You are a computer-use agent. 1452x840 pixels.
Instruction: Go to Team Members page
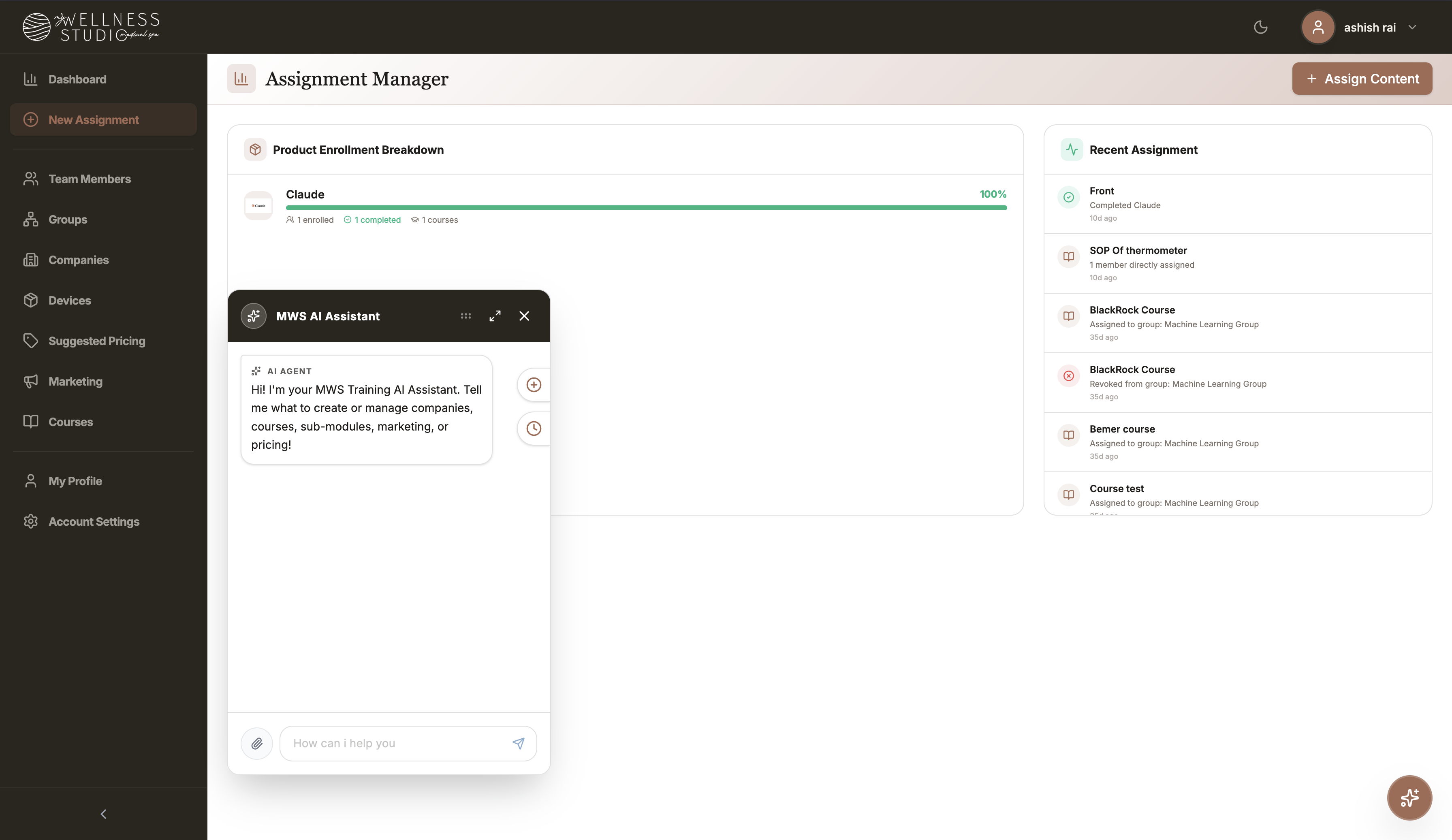click(103, 179)
